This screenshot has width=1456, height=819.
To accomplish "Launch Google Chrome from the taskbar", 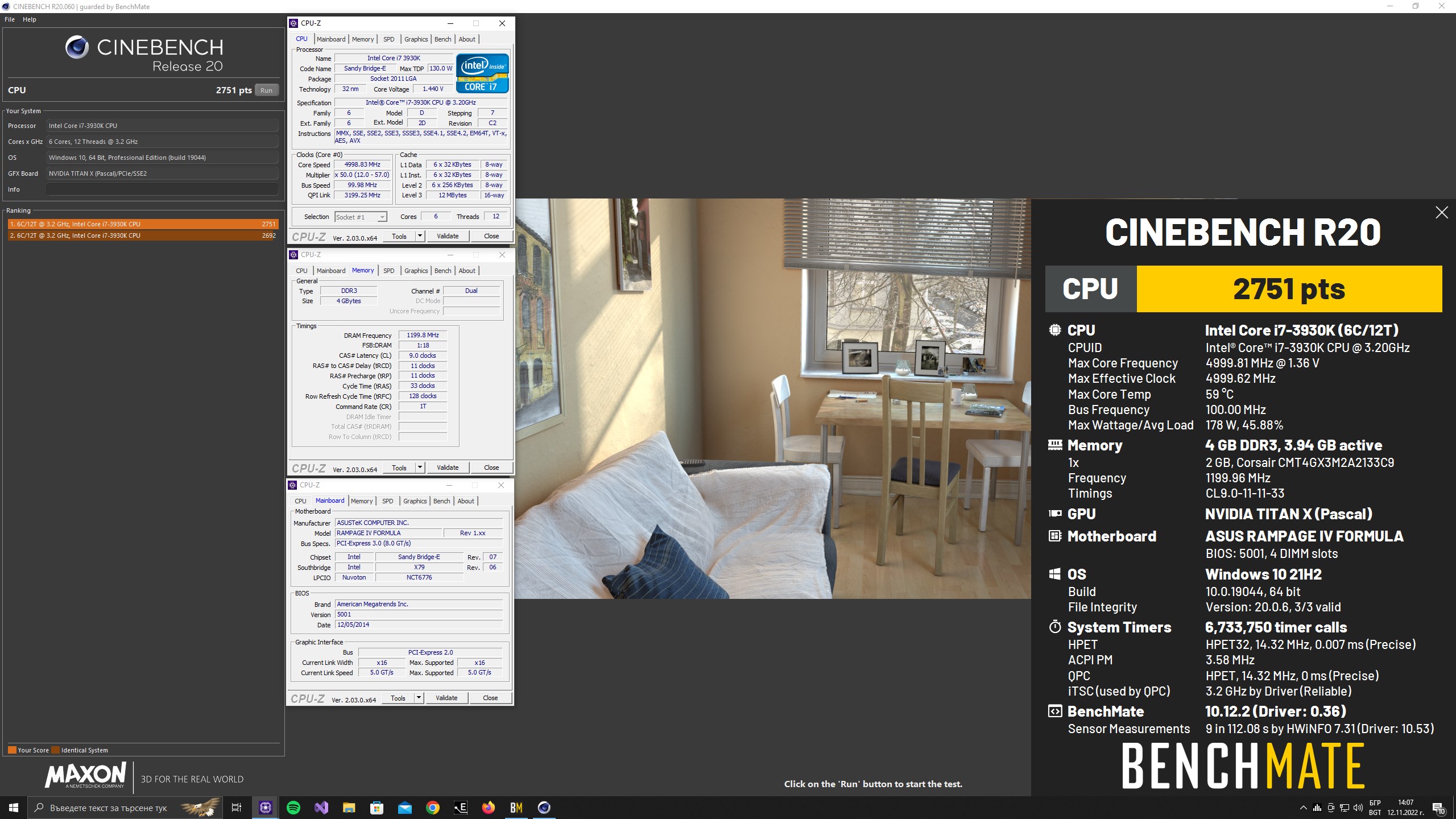I will [432, 808].
